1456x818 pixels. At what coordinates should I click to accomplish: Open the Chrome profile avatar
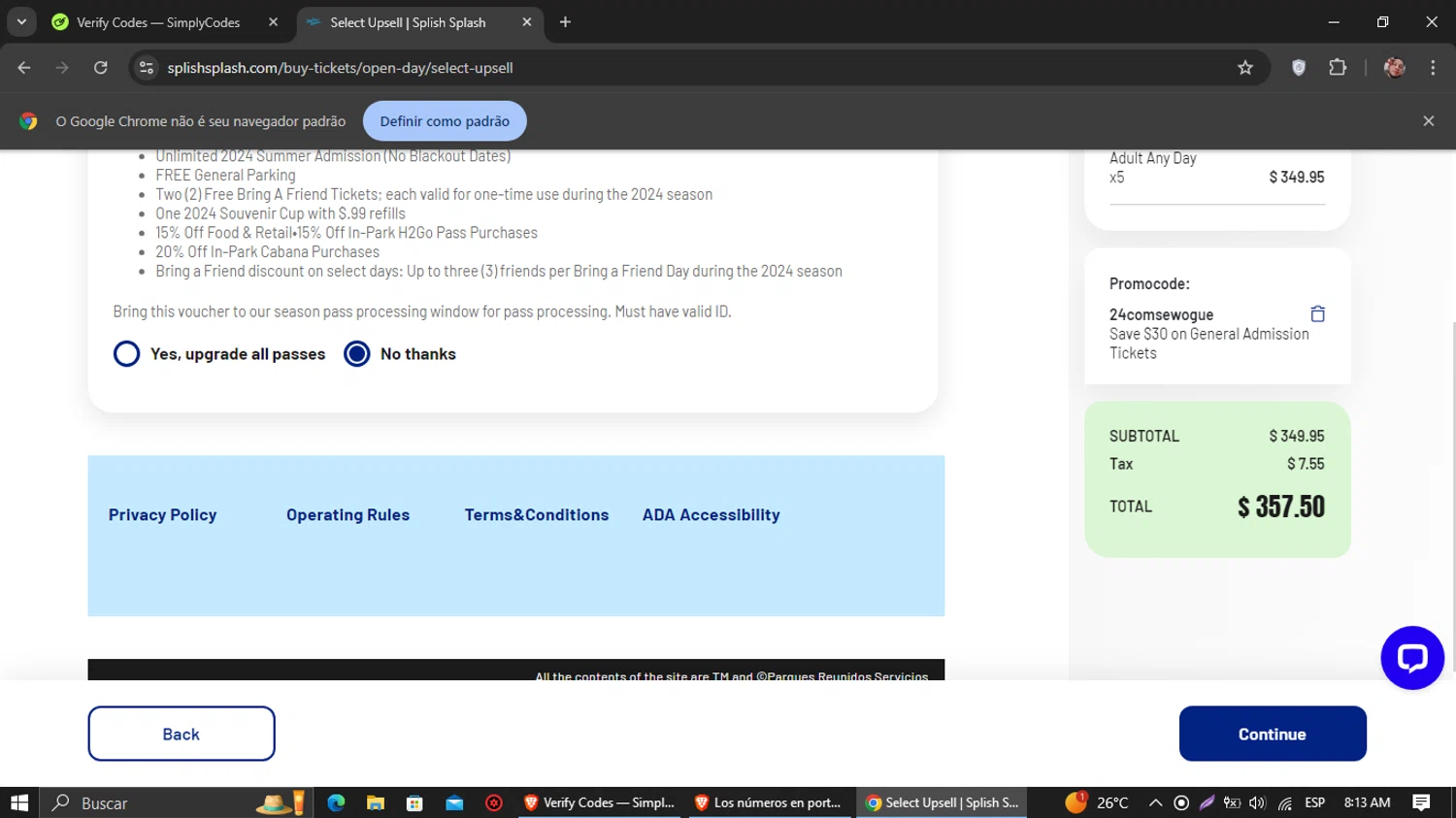[x=1395, y=68]
